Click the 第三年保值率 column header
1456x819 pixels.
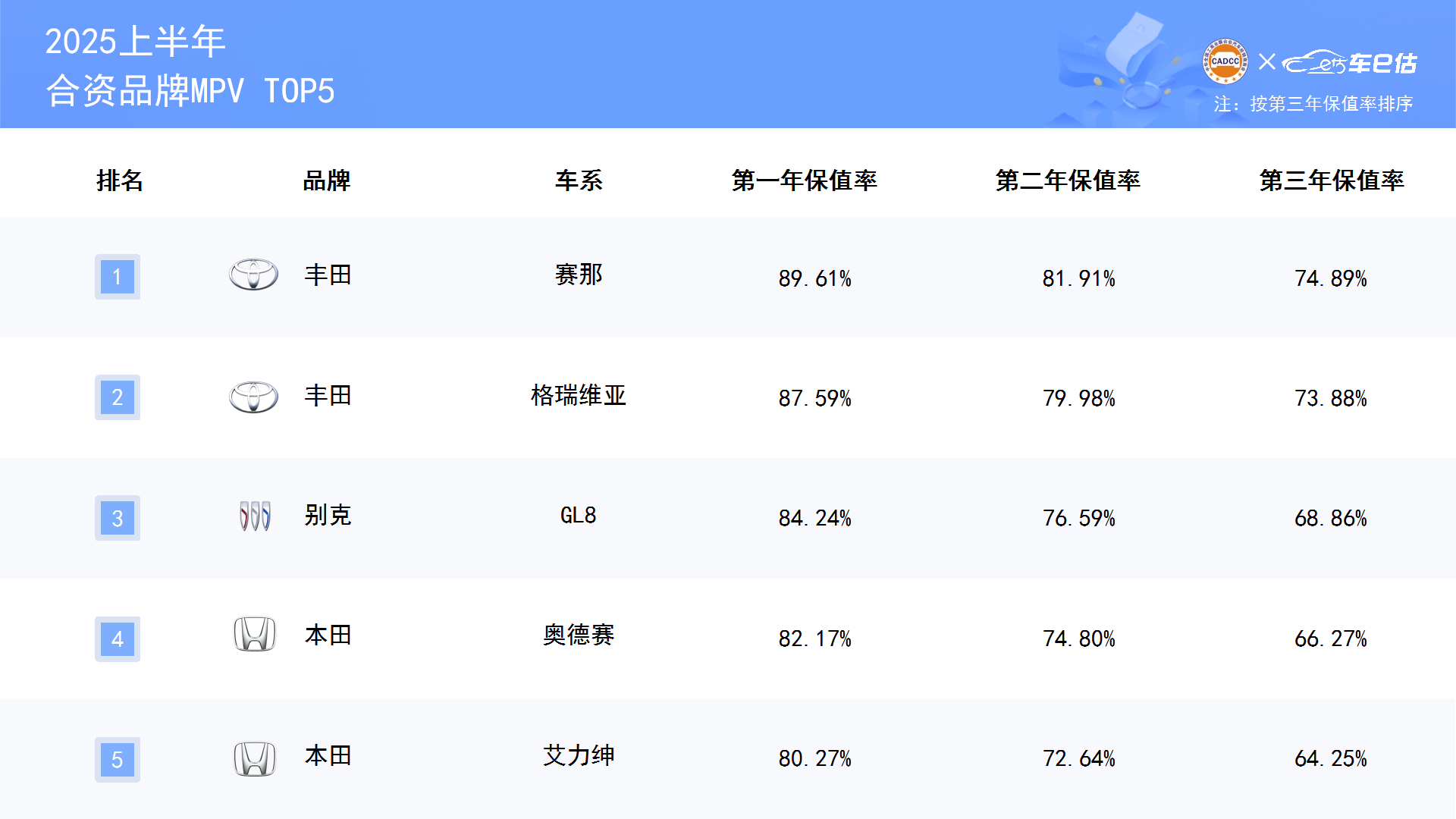point(1332,180)
